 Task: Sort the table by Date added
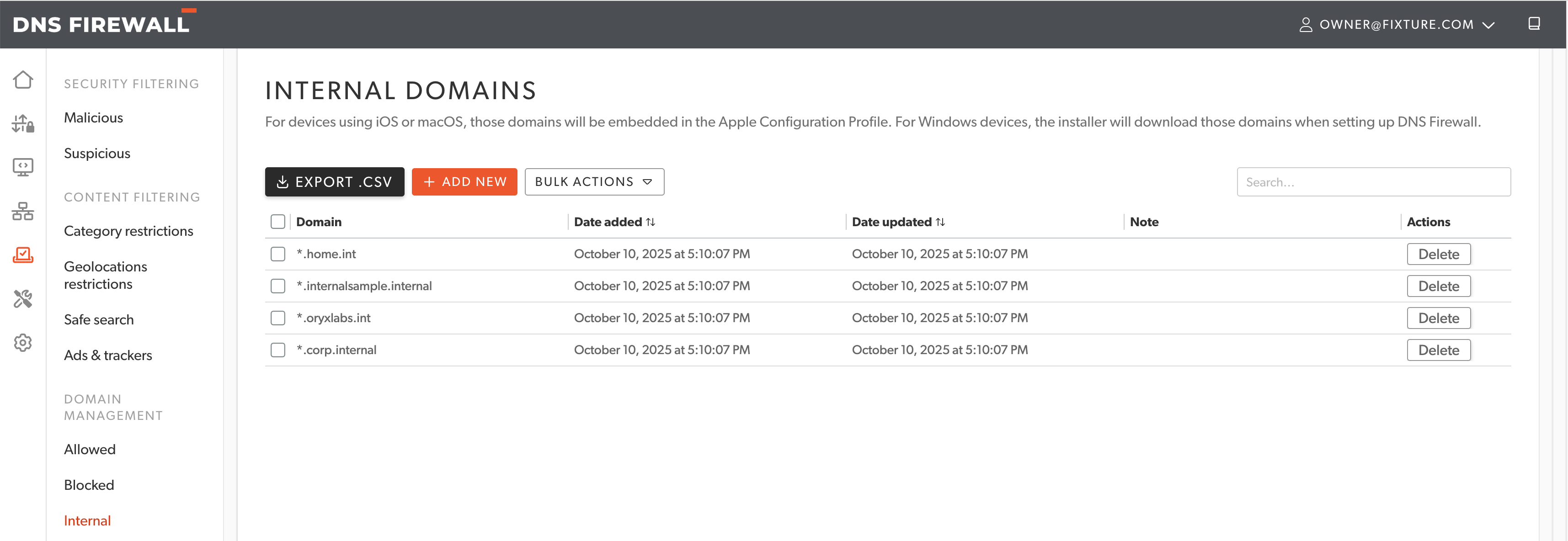(650, 222)
